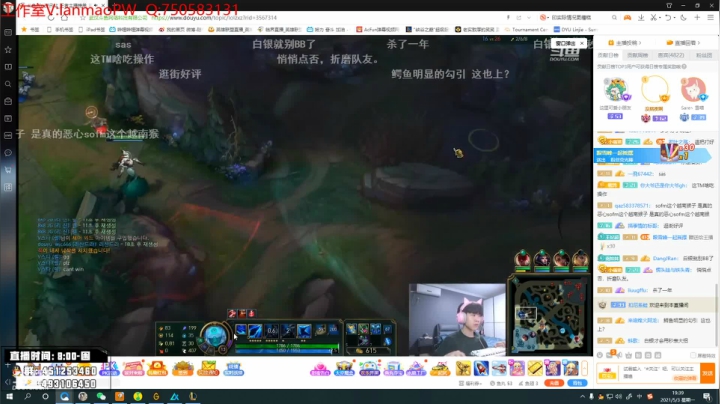Close the small video popup window button
The image size is (720, 404).
point(582,43)
